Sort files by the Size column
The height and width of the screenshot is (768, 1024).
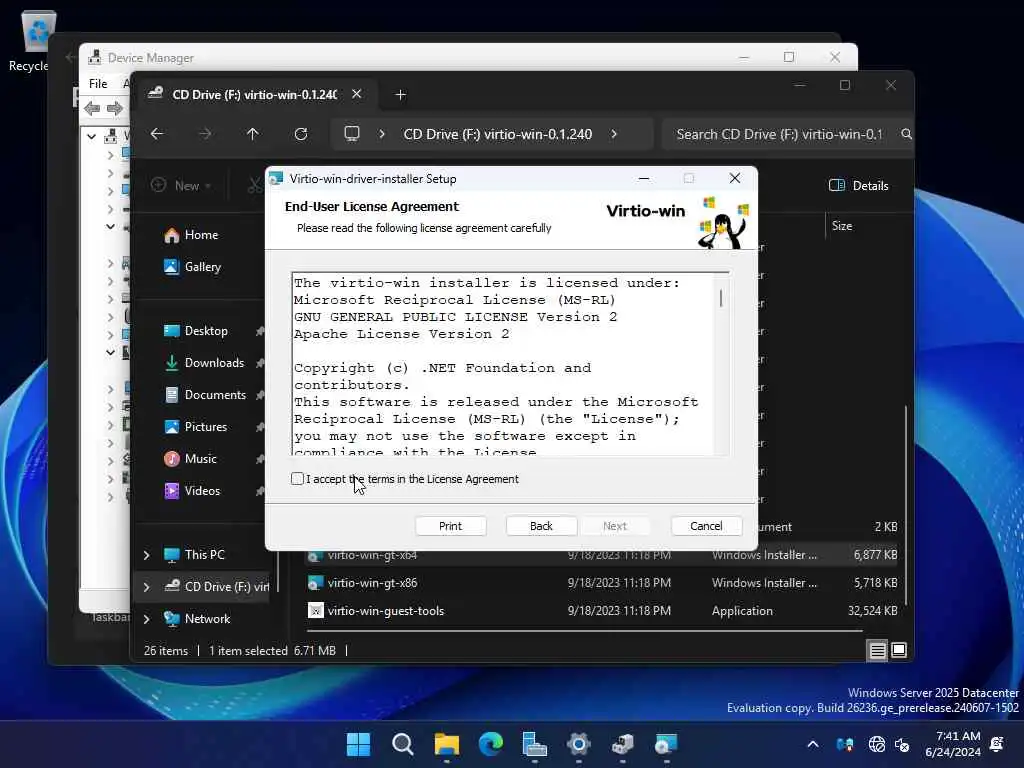tap(842, 226)
